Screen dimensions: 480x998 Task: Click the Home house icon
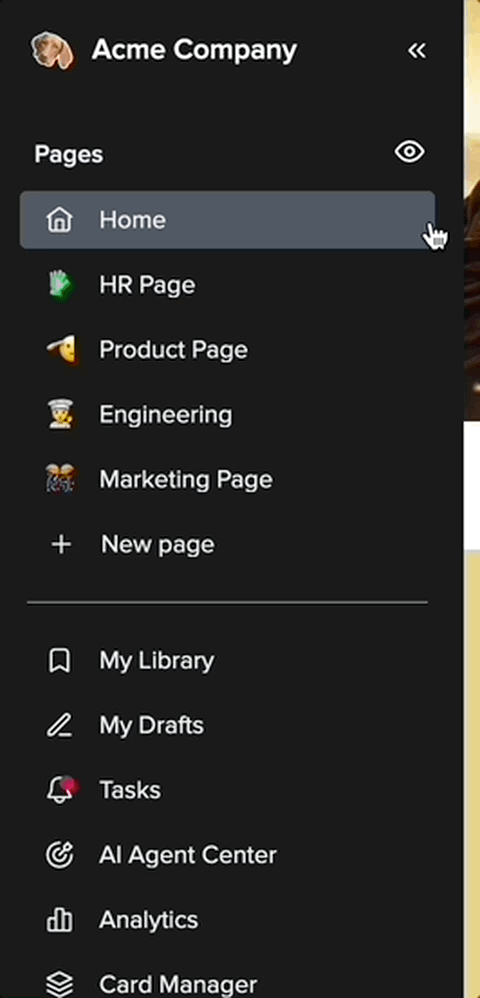pyautogui.click(x=60, y=220)
